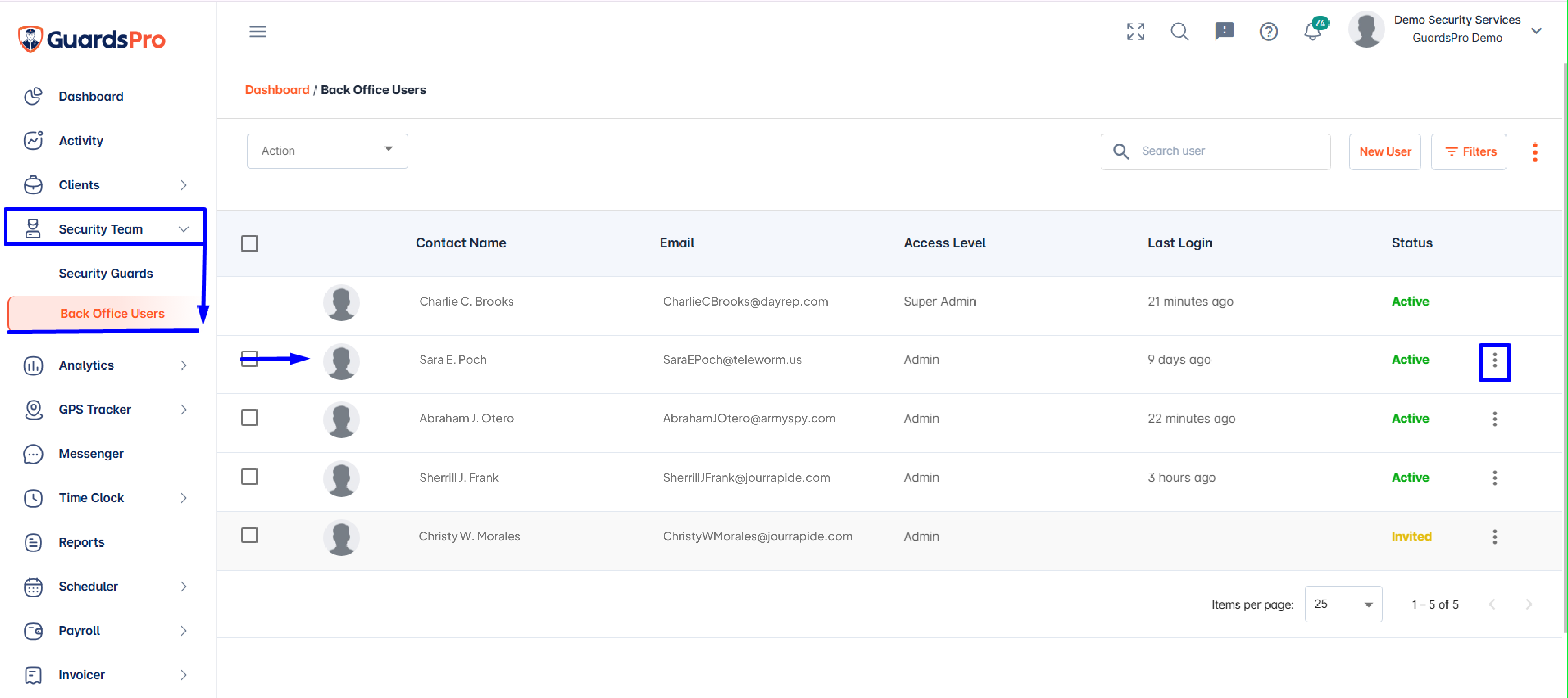This screenshot has width=1568, height=698.
Task: Click the Filters button
Action: click(1469, 151)
